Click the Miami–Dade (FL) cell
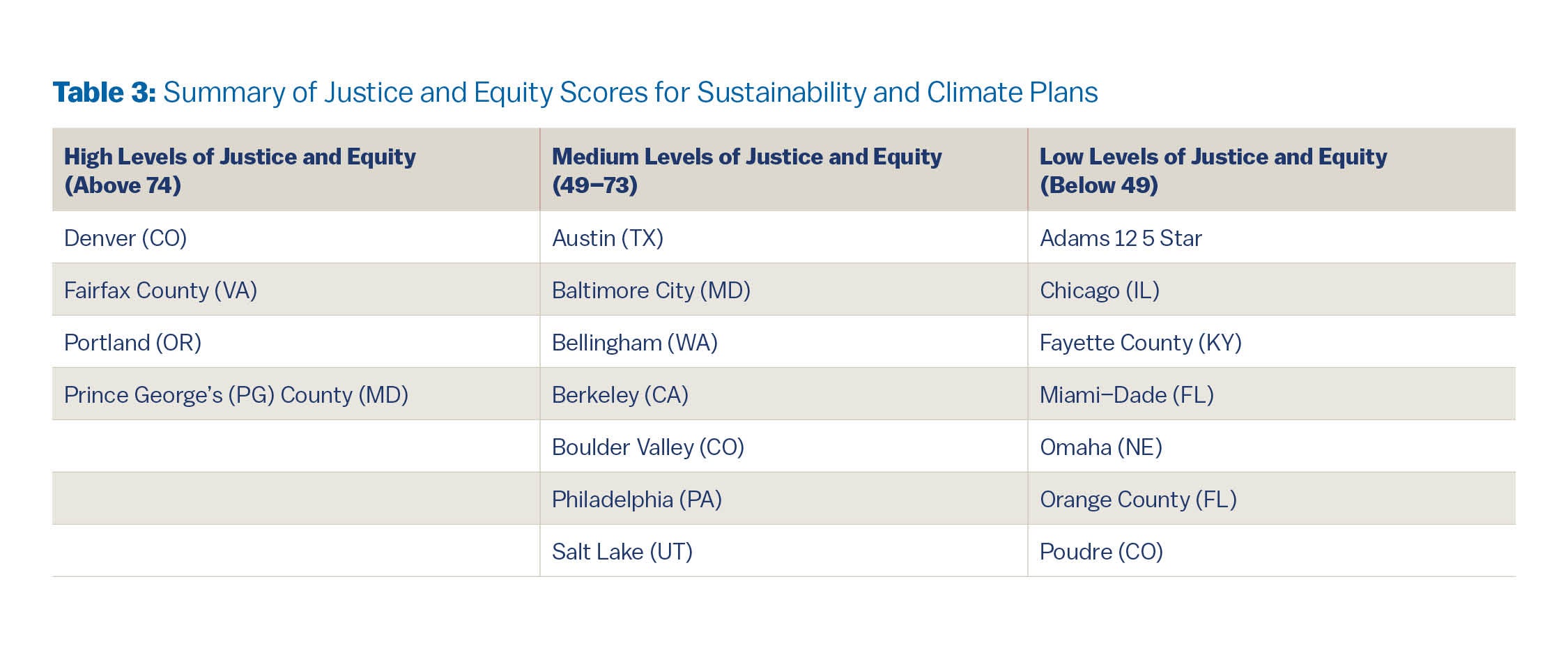The image size is (1568, 655). 1272,394
